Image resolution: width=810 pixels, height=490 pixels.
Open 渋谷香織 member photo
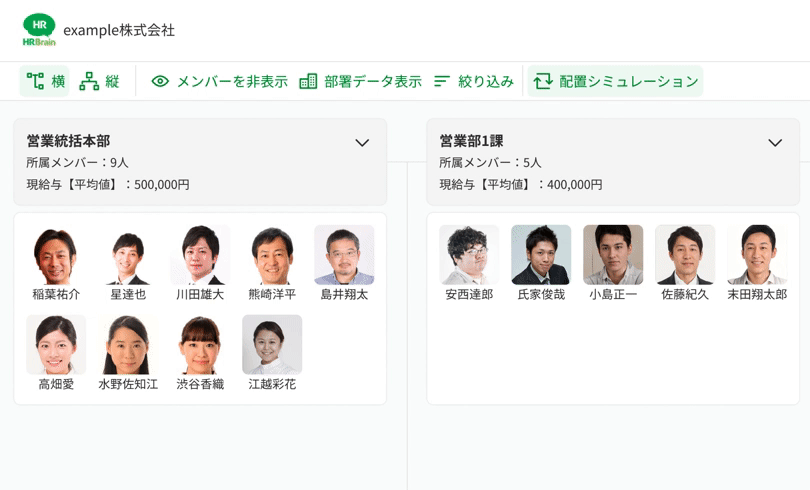200,345
